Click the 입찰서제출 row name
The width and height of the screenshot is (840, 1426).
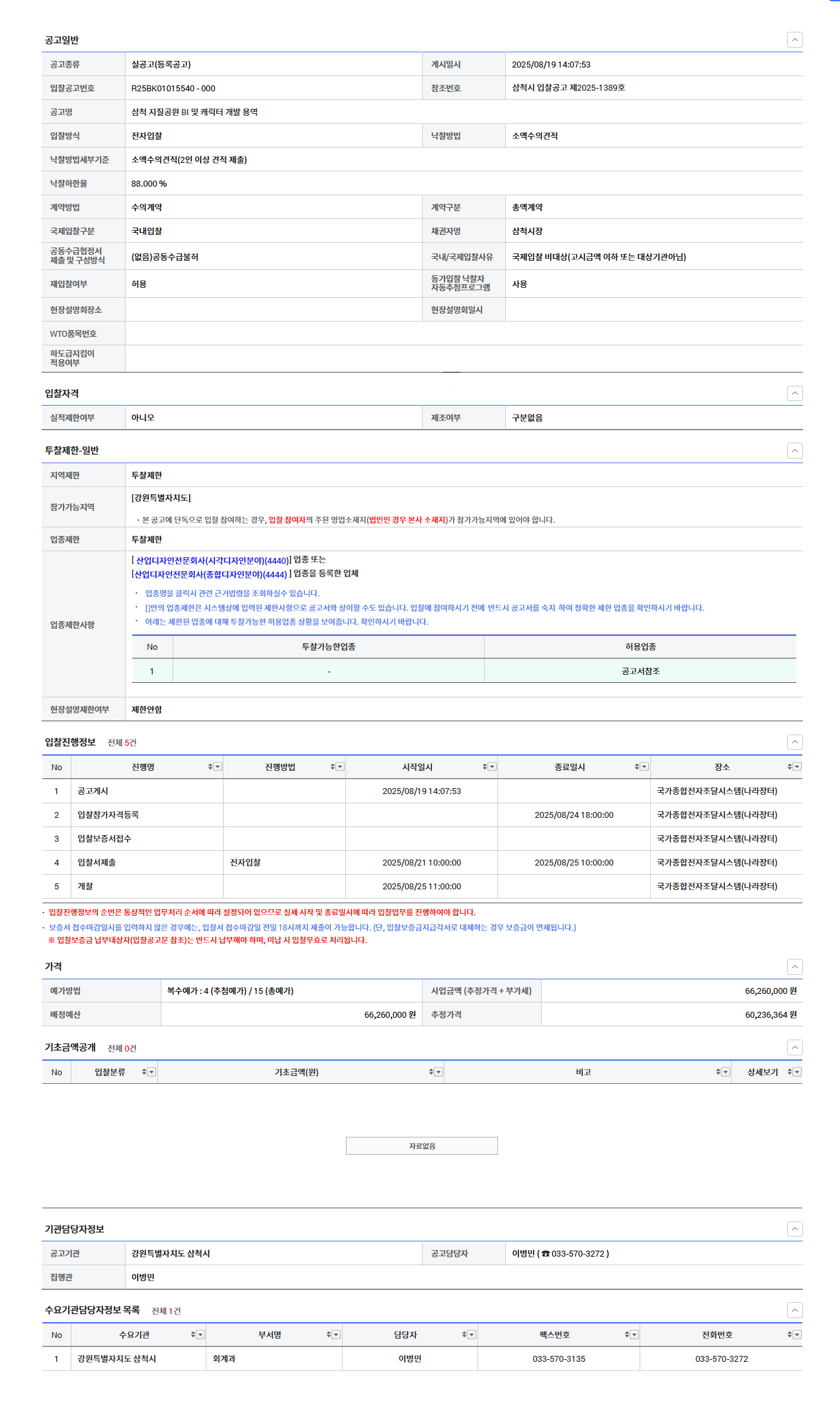97,863
